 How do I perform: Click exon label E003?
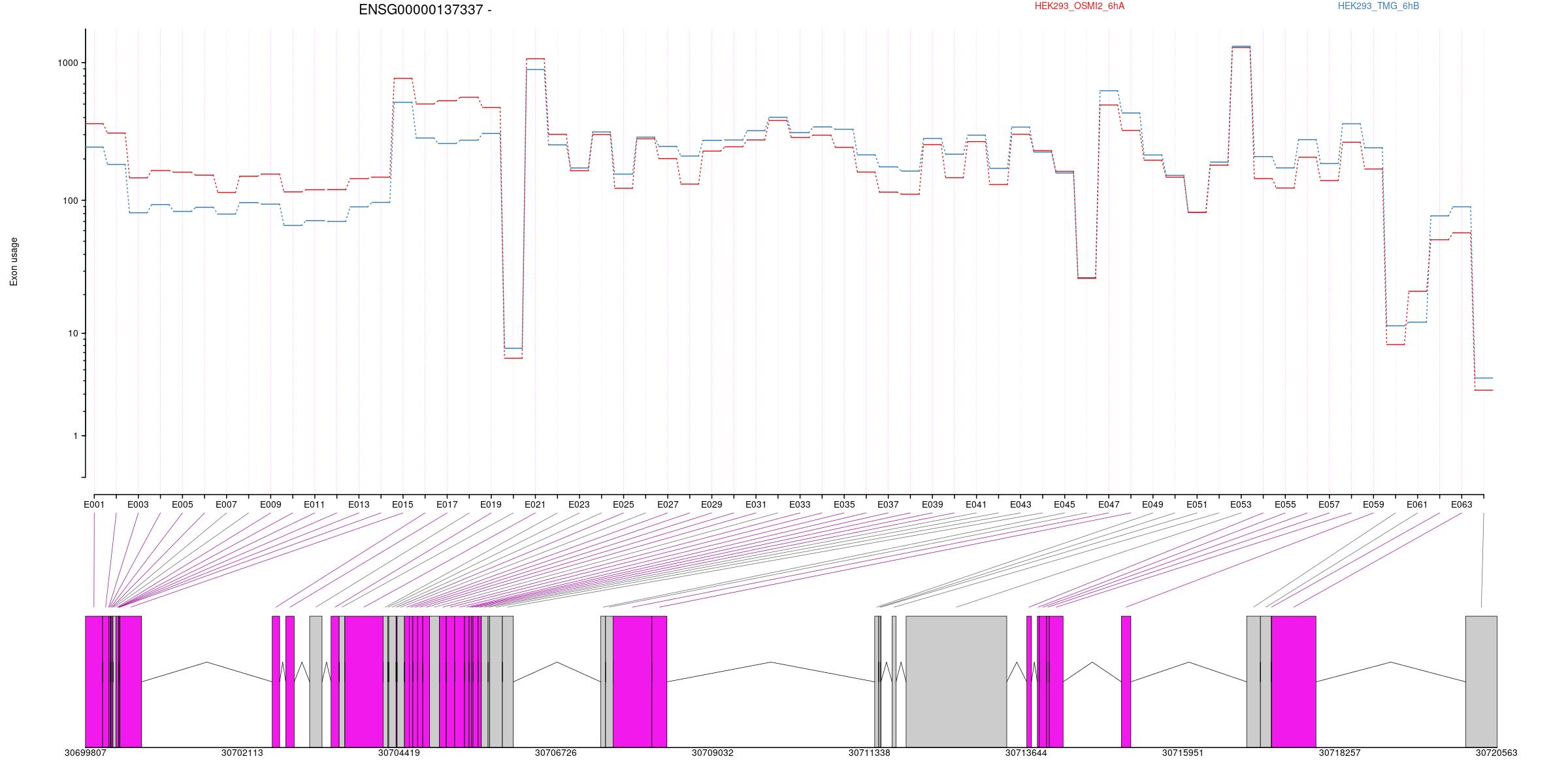point(138,504)
